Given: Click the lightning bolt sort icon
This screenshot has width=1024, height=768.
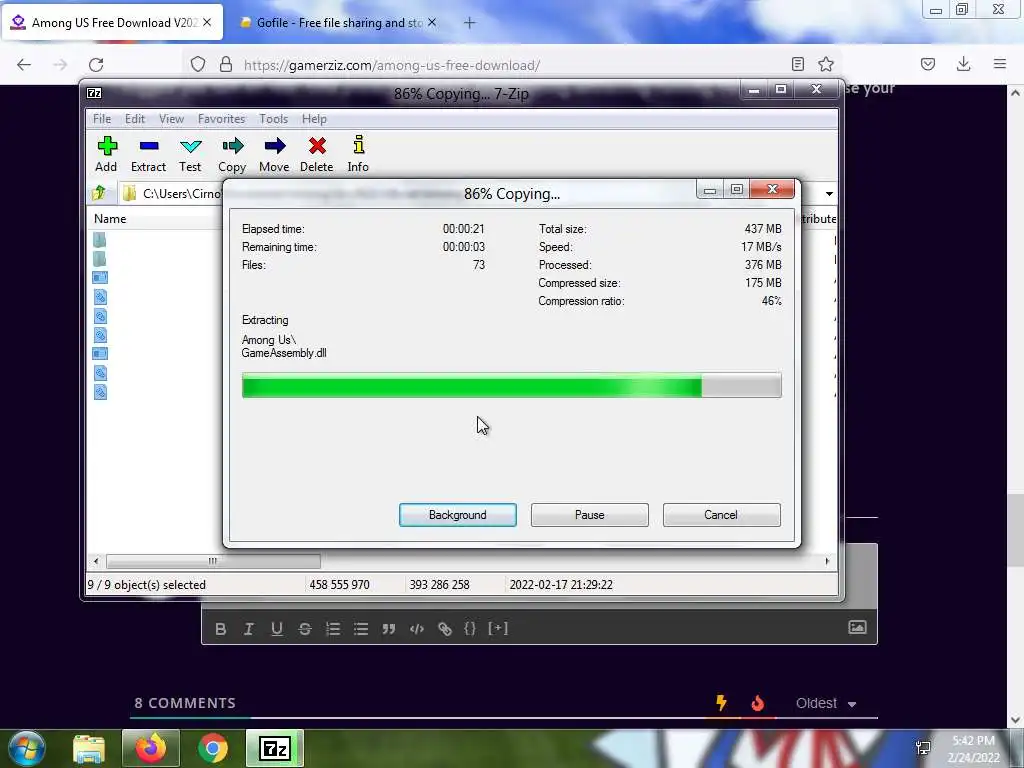Looking at the screenshot, I should (x=722, y=703).
